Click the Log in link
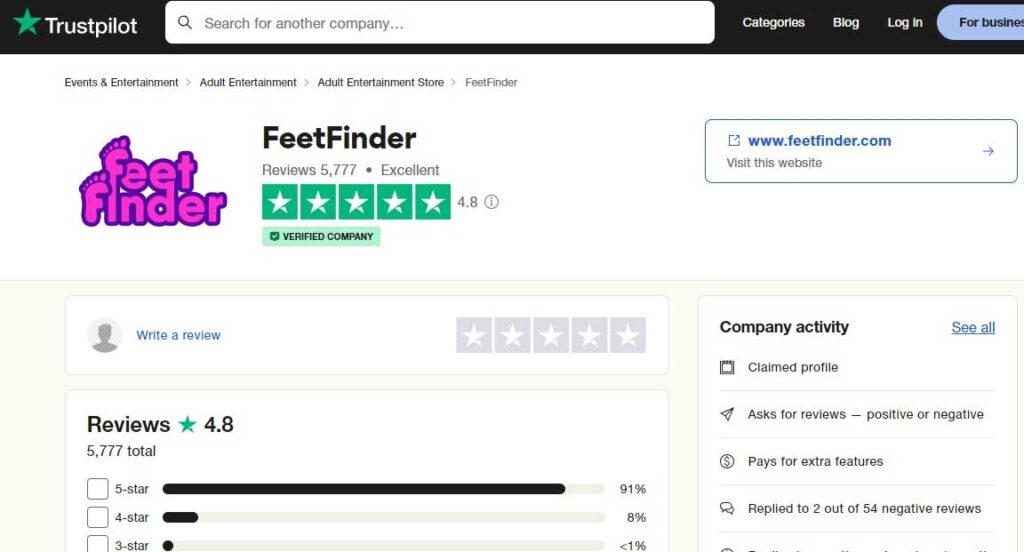Viewport: 1024px width, 552px height. (x=904, y=22)
